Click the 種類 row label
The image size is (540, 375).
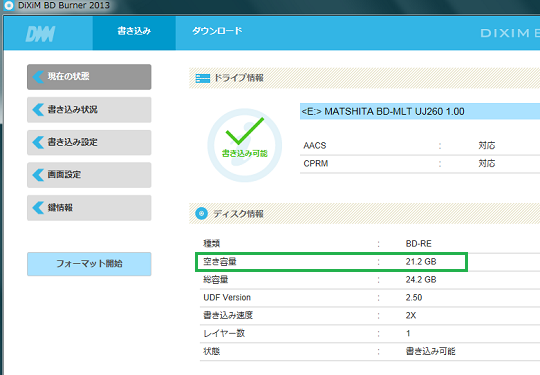click(211, 244)
